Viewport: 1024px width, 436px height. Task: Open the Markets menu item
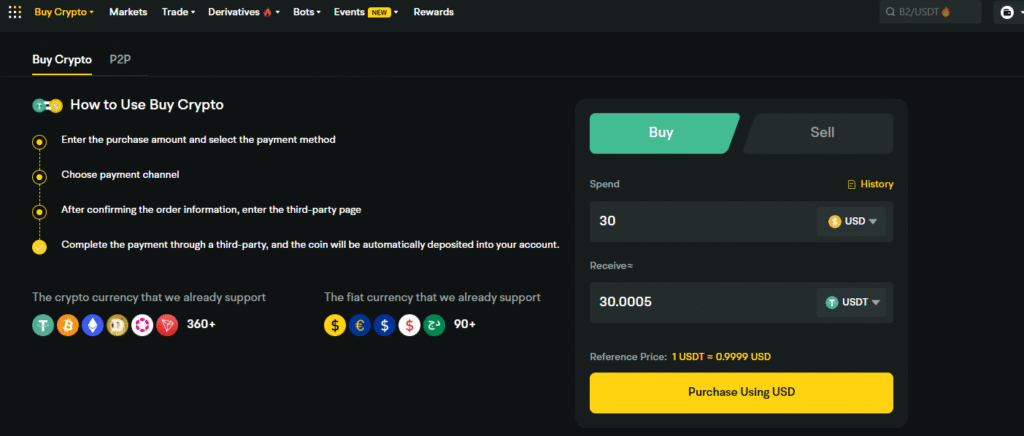(x=128, y=12)
